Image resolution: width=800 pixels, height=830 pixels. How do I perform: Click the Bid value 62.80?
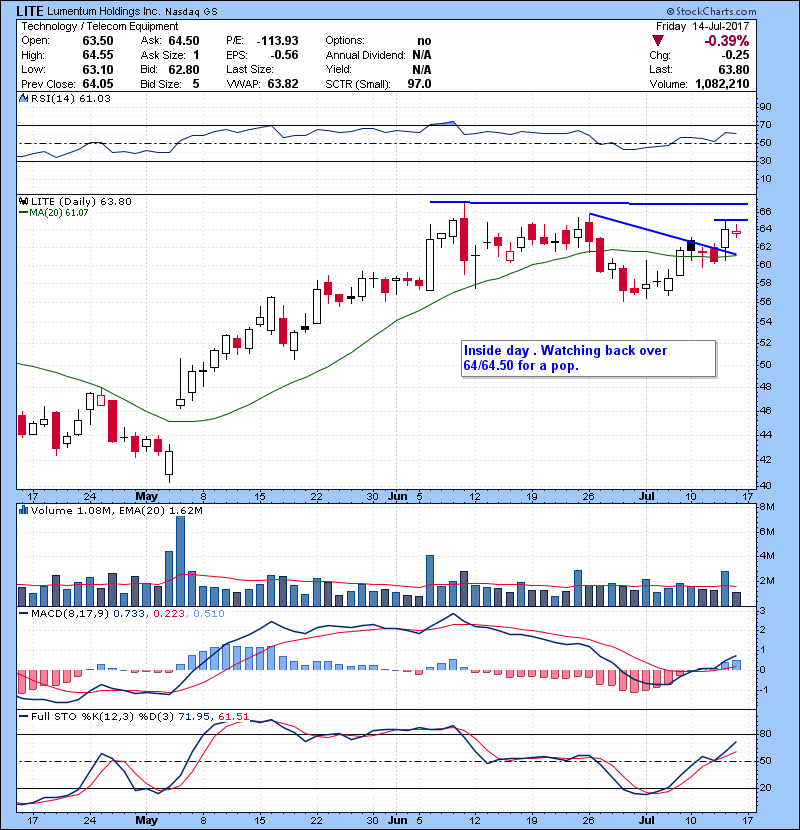tap(184, 69)
